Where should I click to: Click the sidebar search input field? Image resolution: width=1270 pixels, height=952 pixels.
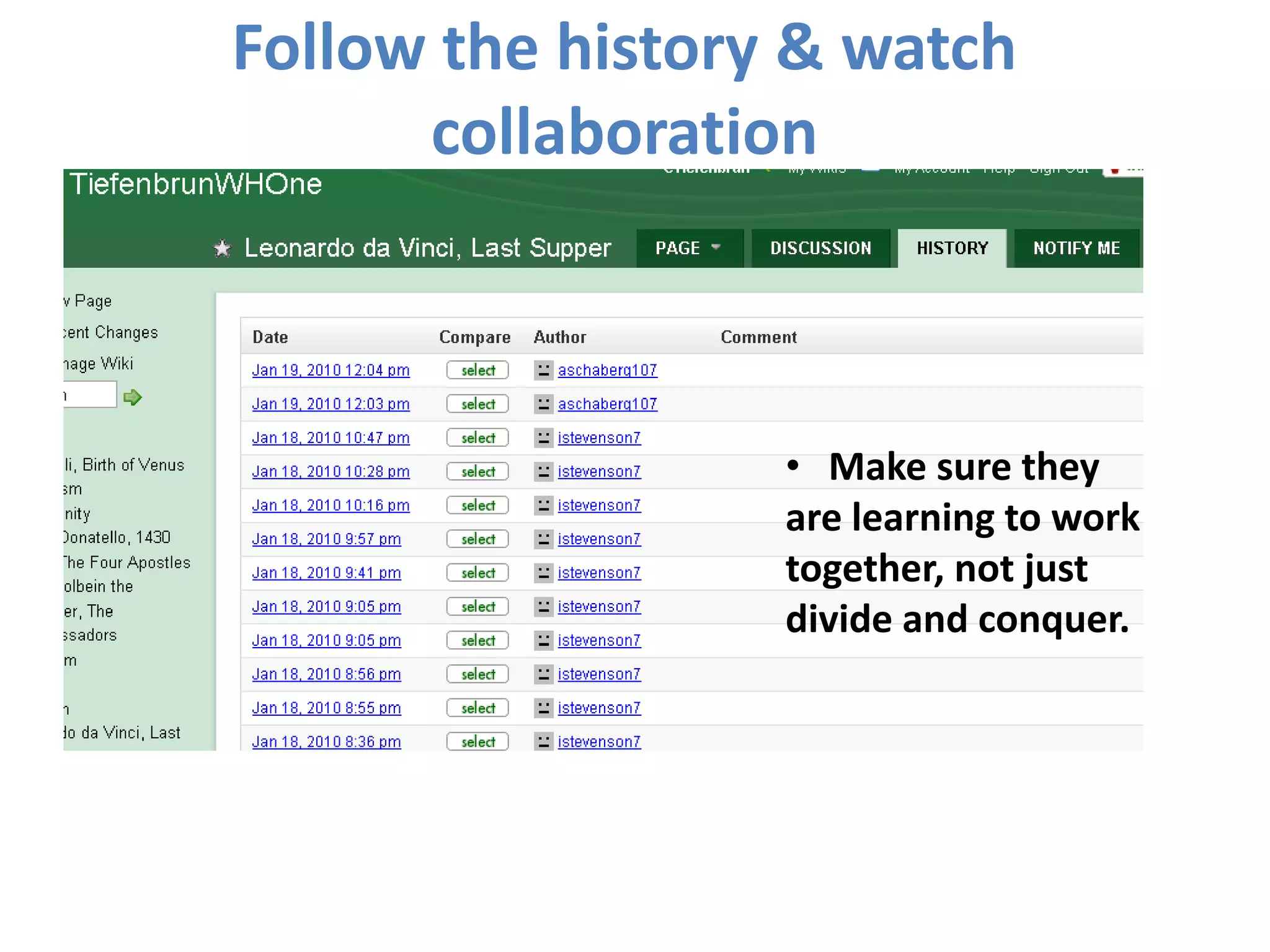coord(90,395)
